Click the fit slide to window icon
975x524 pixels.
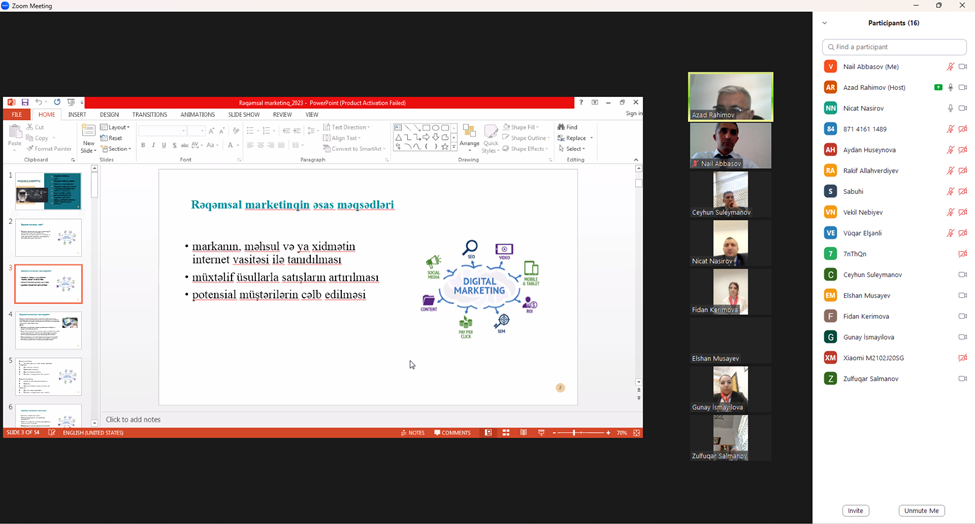point(637,433)
